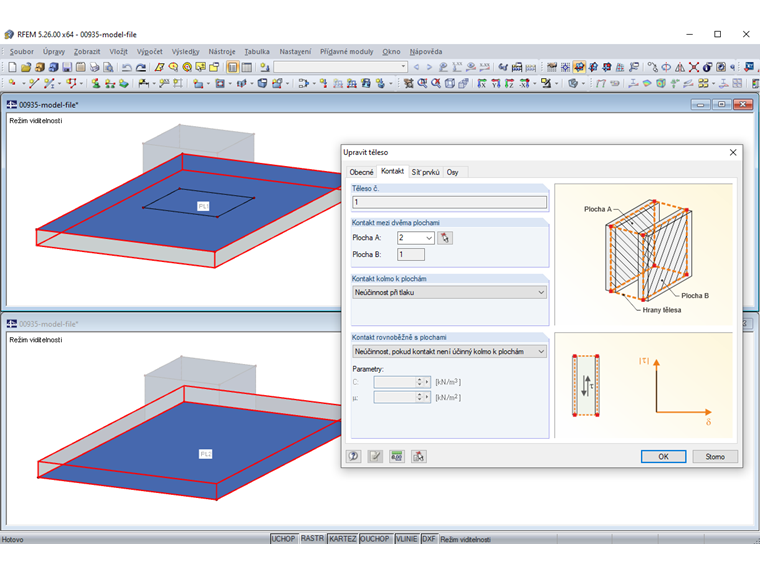Click the green nodal support icon

(x=96, y=83)
